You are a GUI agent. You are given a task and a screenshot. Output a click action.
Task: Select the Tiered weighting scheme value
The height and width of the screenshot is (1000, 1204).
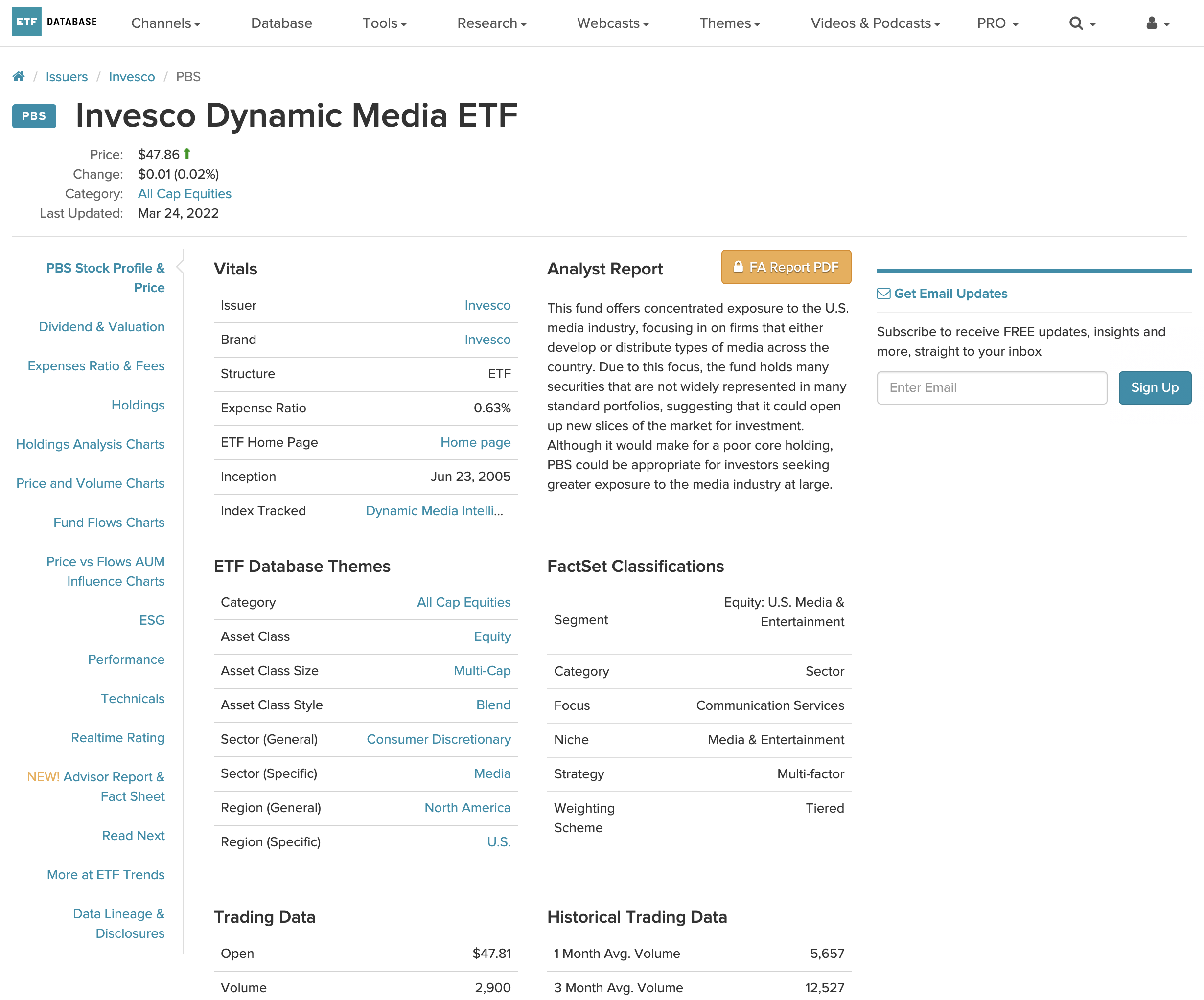(825, 809)
